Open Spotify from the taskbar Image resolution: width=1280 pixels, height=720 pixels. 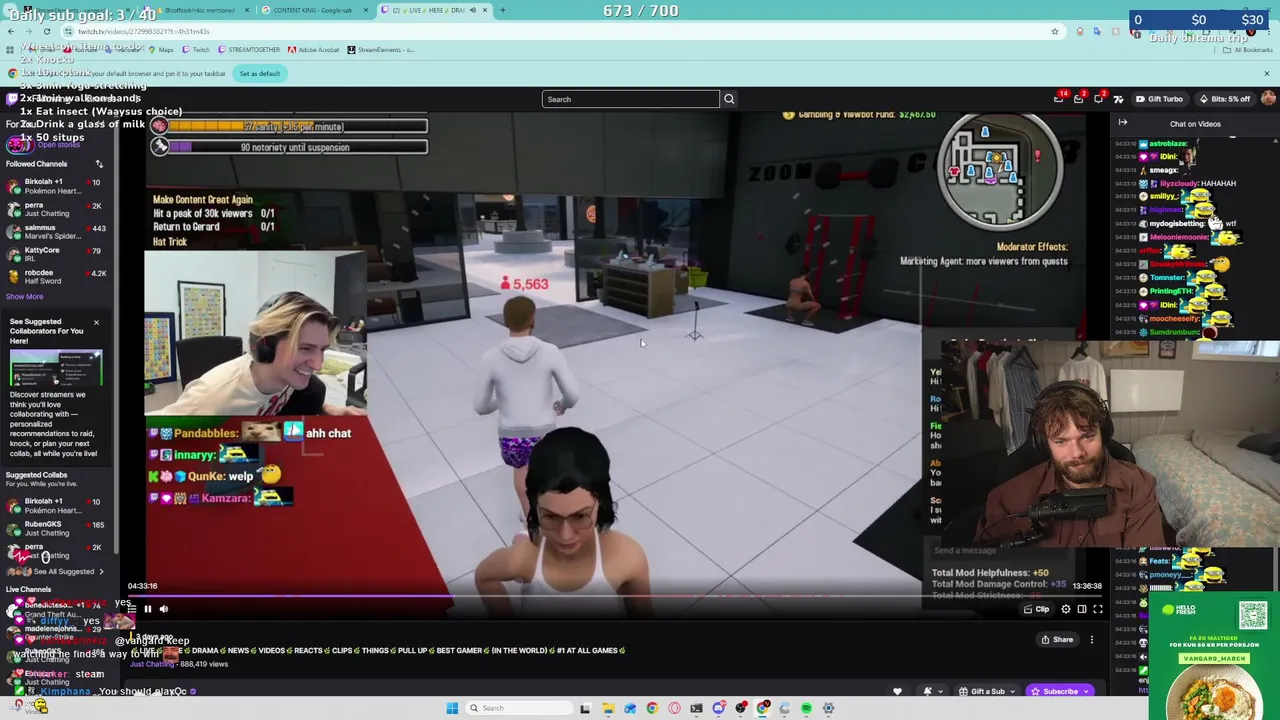[x=806, y=708]
